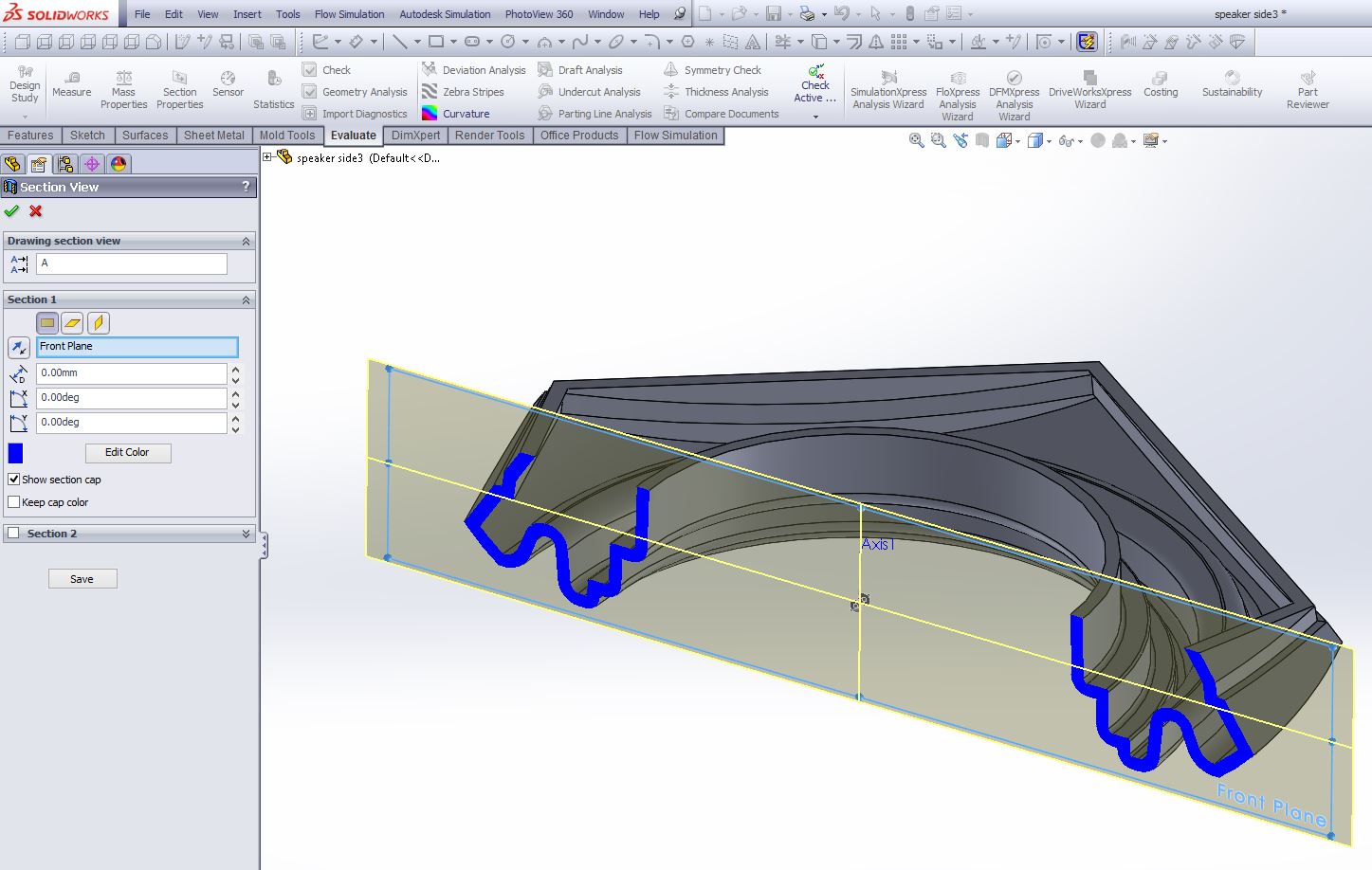The height and width of the screenshot is (870, 1372).
Task: Open DisplayManager color wheel tab
Action: click(119, 164)
